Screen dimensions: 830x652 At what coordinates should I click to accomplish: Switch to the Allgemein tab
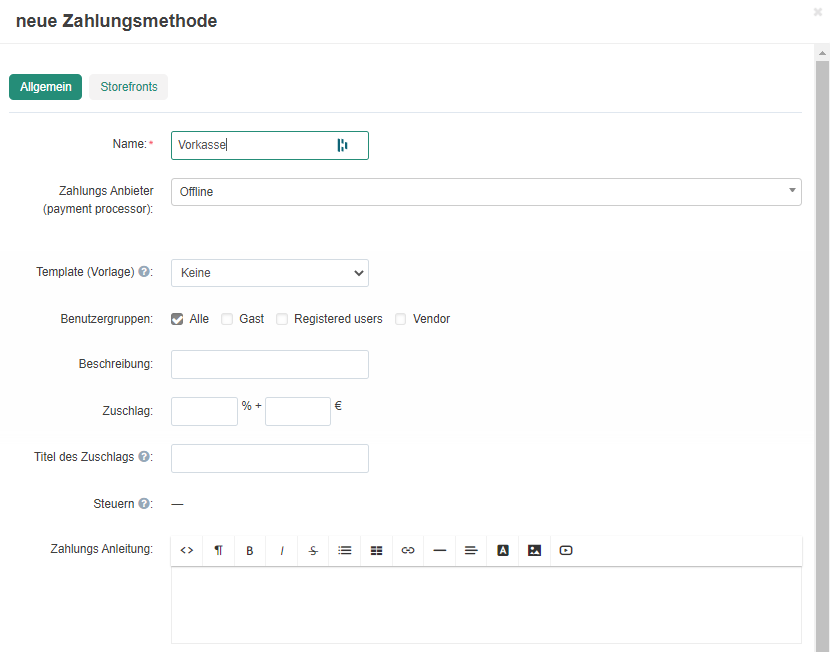[x=46, y=87]
